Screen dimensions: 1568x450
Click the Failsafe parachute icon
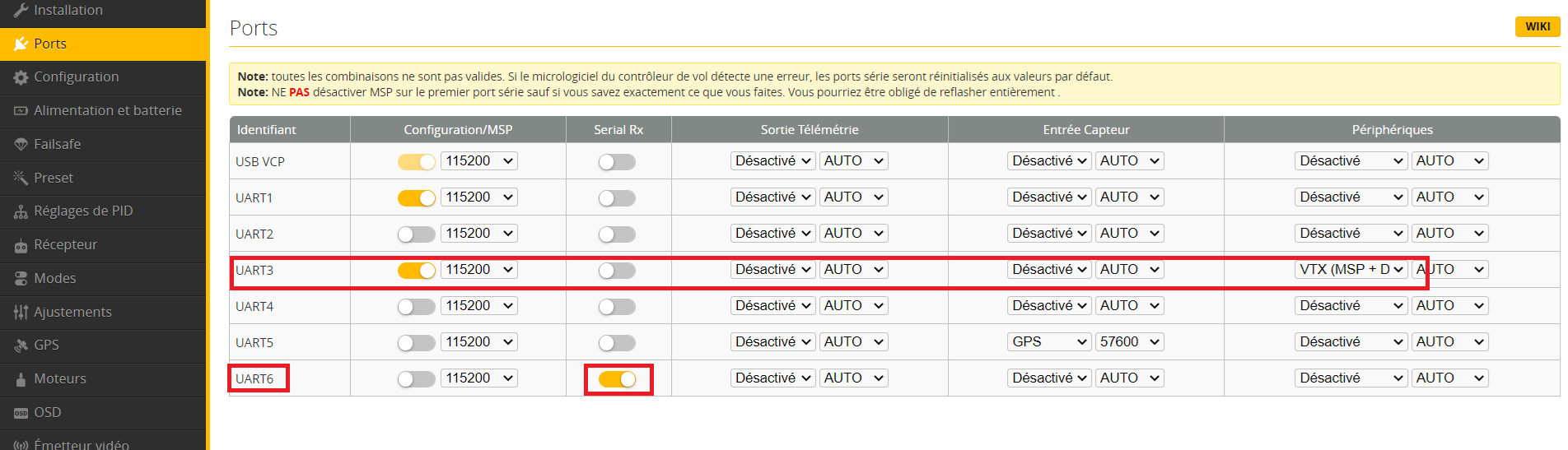(x=21, y=145)
